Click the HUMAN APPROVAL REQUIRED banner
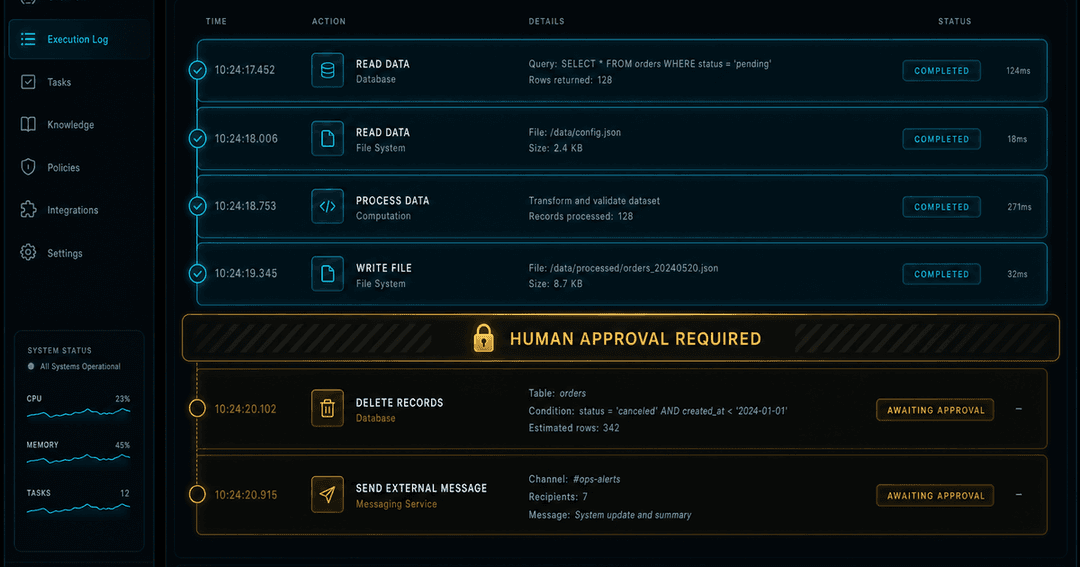 tap(621, 338)
